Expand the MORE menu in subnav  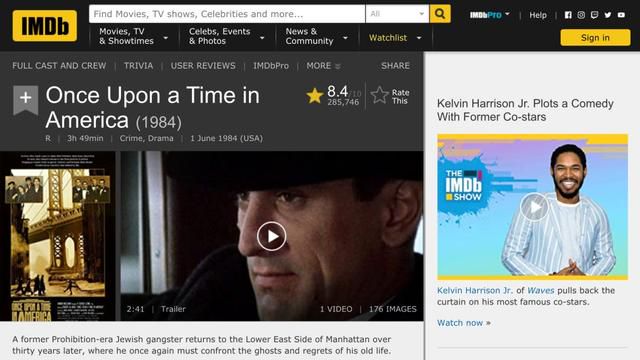(323, 66)
